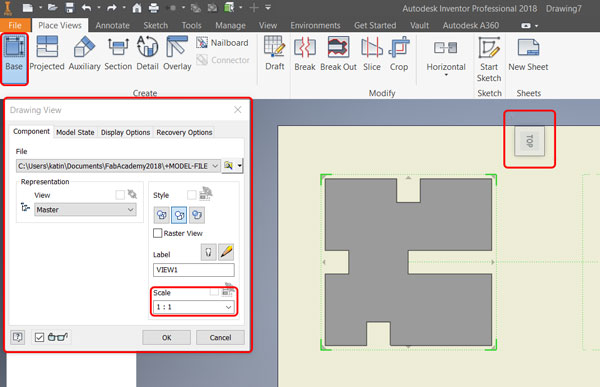600x387 pixels.
Task: Switch to the Manage ribbon tab
Action: click(230, 25)
